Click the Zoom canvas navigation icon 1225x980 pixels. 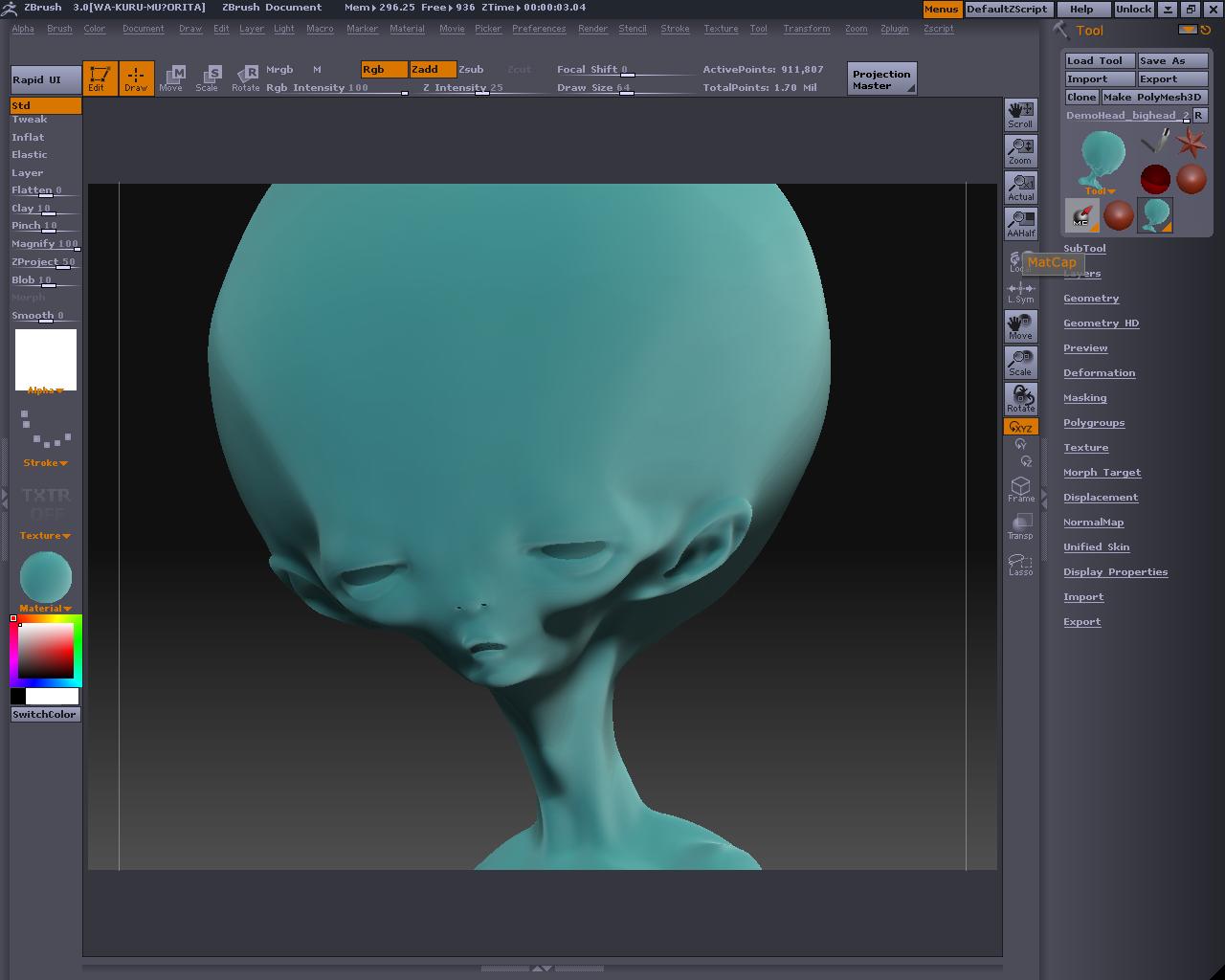[x=1020, y=150]
